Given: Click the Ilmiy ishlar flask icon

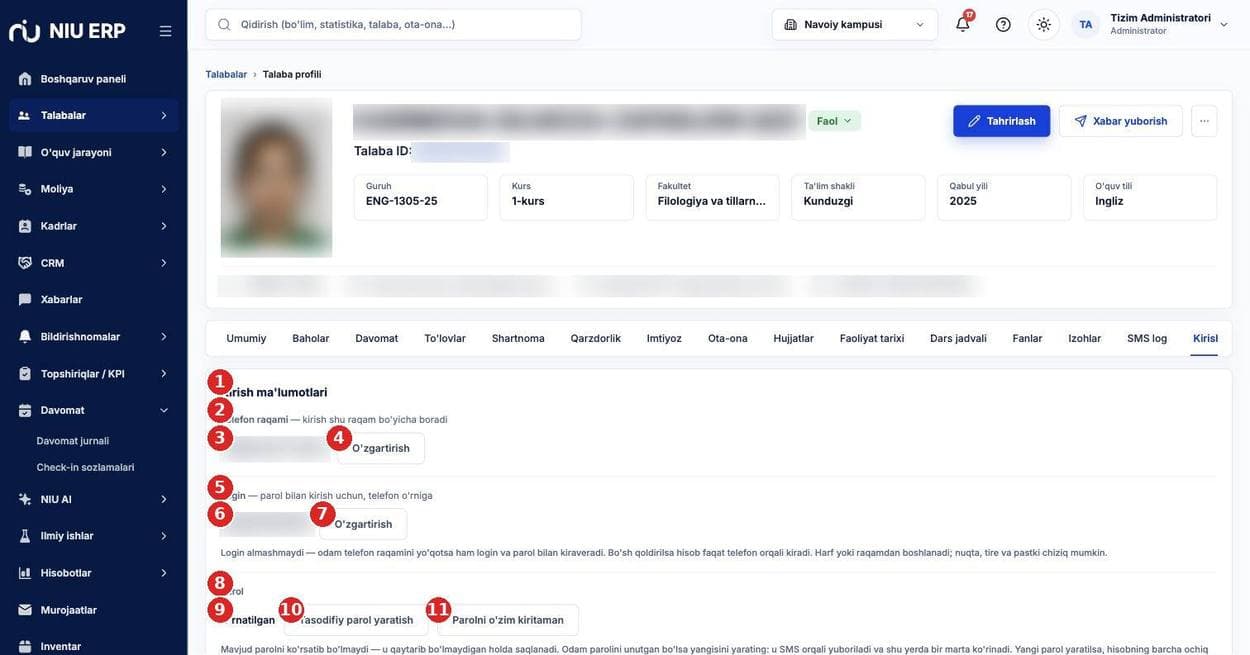Looking at the screenshot, I should pyautogui.click(x=25, y=536).
